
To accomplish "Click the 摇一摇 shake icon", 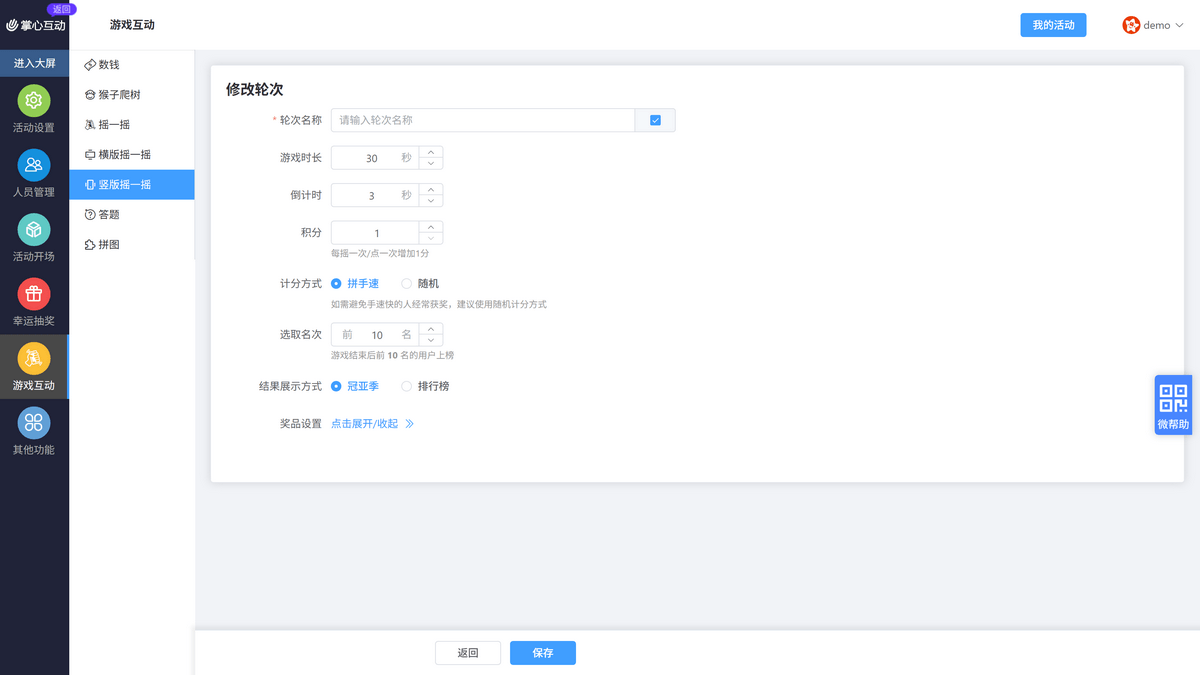I will pos(90,124).
